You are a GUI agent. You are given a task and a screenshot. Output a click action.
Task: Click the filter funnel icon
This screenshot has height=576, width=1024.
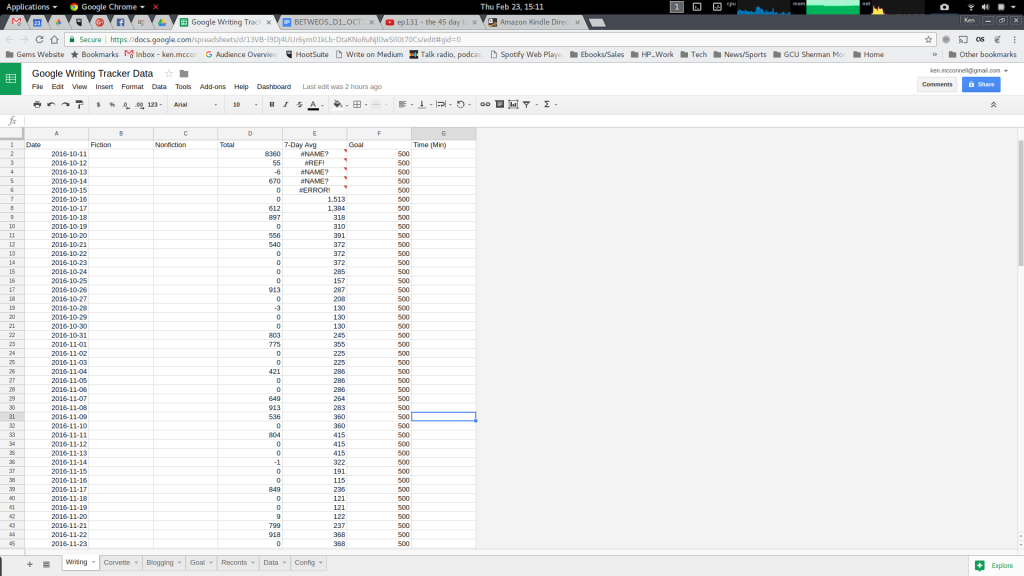click(x=526, y=104)
